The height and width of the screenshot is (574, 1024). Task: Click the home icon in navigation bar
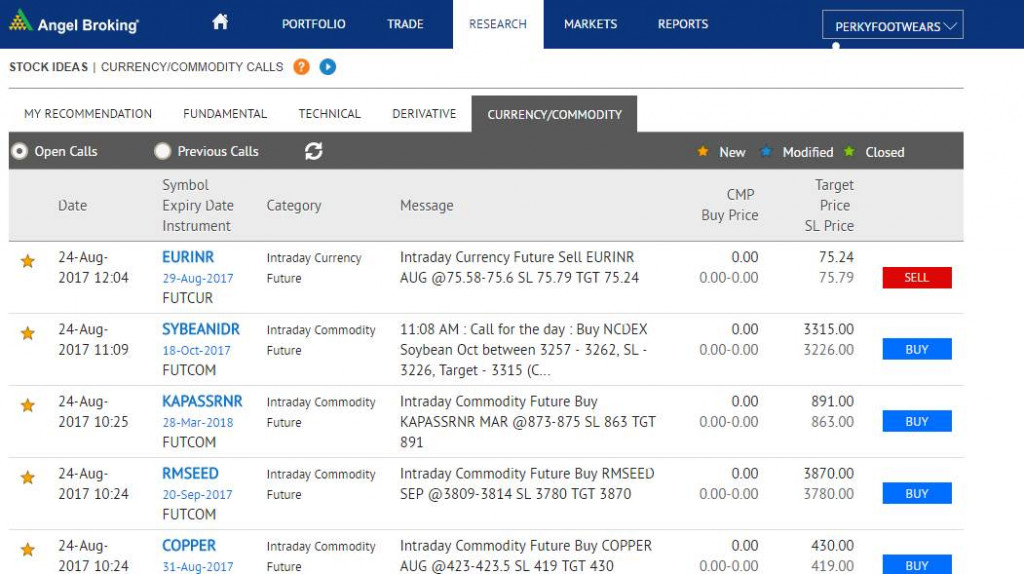point(220,23)
